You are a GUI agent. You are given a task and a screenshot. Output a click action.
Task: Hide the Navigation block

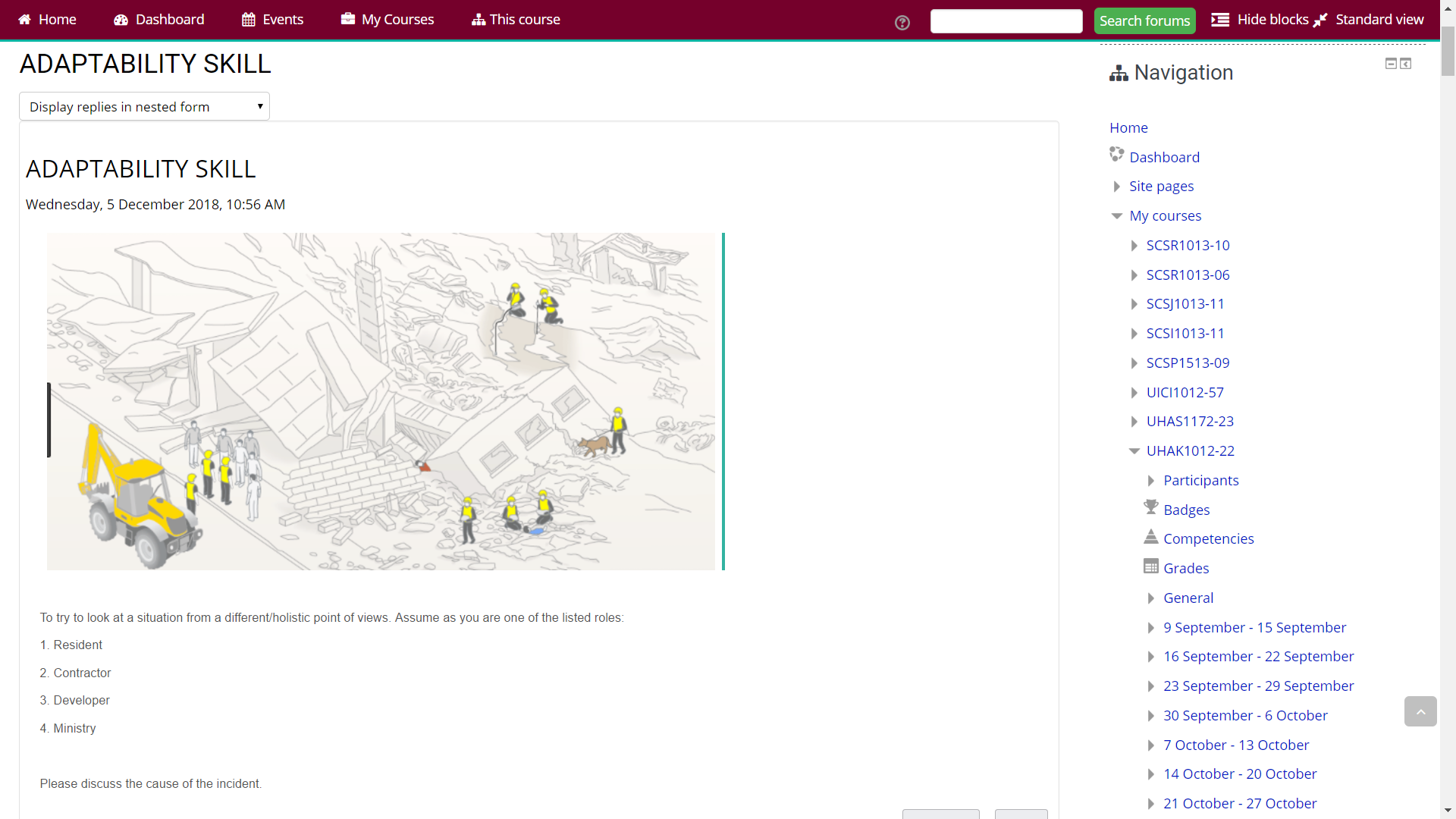tap(1391, 64)
